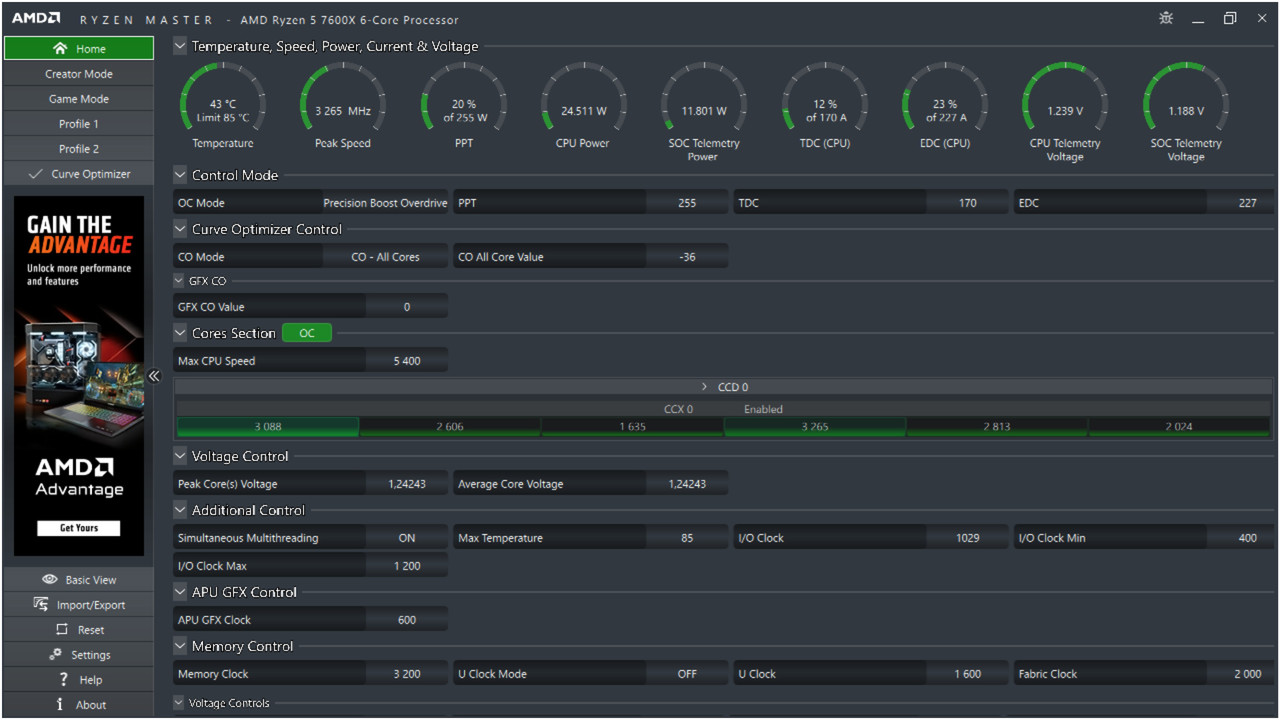Viewport: 1280px width, 720px height.
Task: Collapse the Additional Control section
Action: click(180, 510)
